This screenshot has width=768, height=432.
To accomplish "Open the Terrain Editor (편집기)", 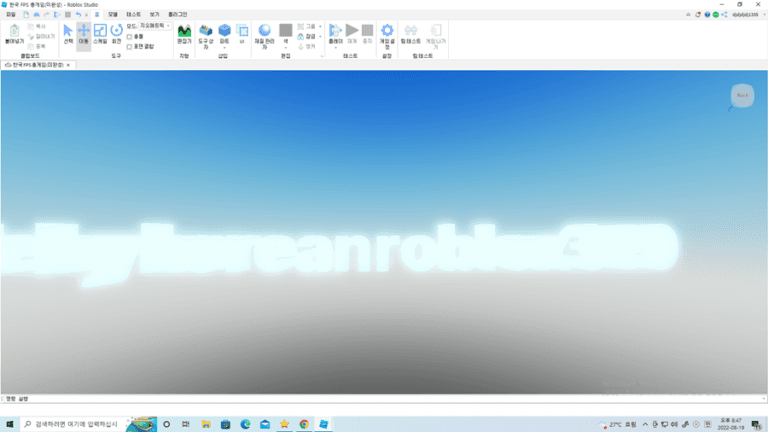I will click(x=184, y=35).
